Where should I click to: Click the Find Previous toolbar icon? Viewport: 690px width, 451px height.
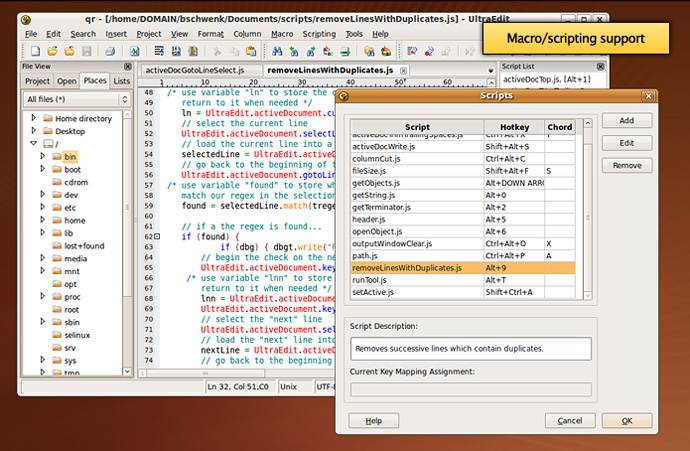tap(294, 51)
